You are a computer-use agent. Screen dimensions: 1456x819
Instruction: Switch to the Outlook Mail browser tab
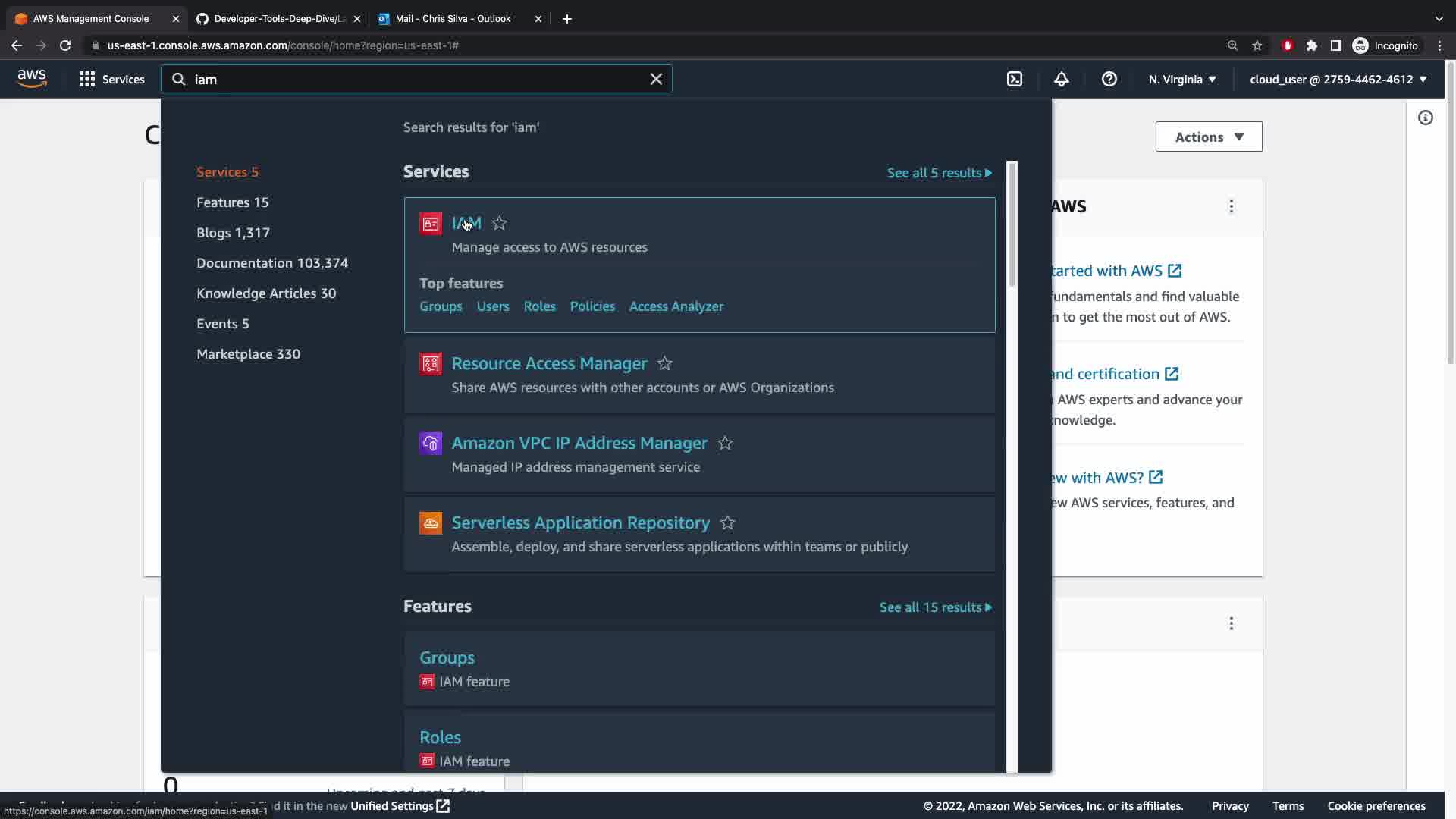453,18
